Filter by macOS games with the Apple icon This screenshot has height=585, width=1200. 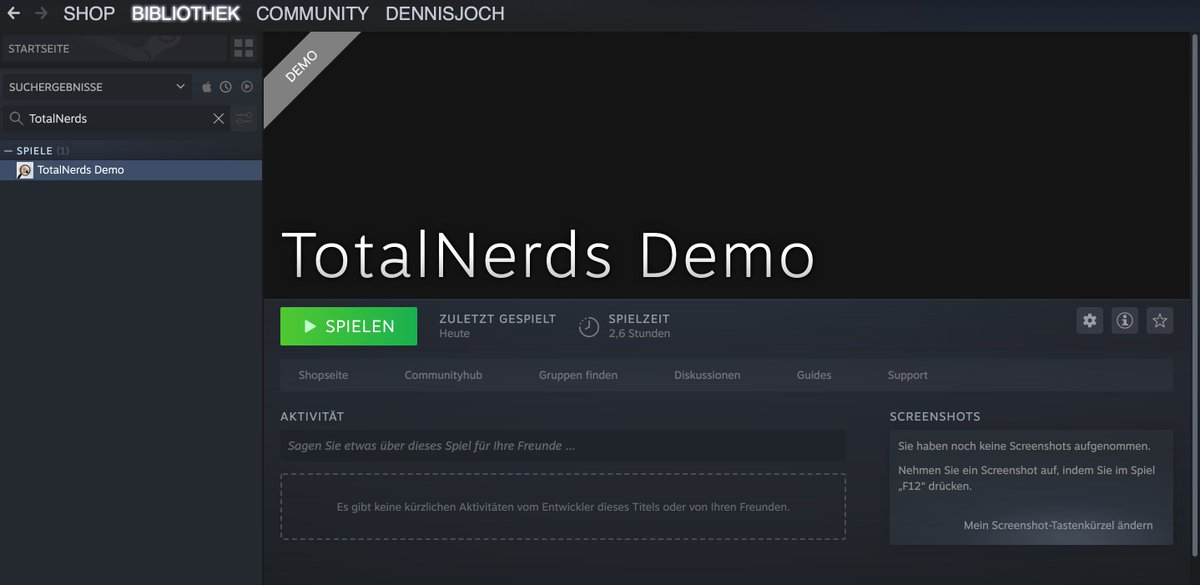[207, 87]
